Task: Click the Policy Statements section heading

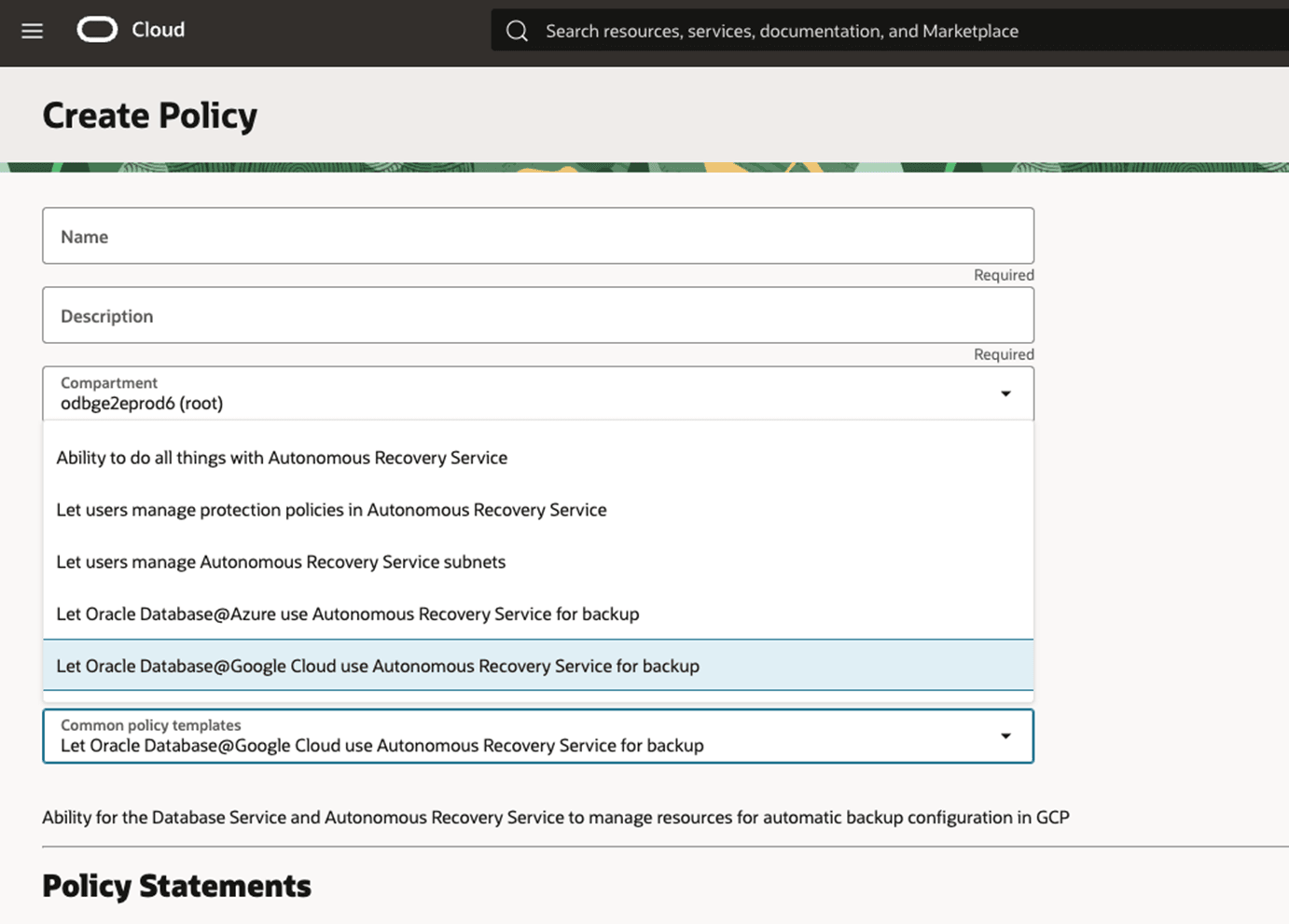Action: pyautogui.click(x=176, y=885)
